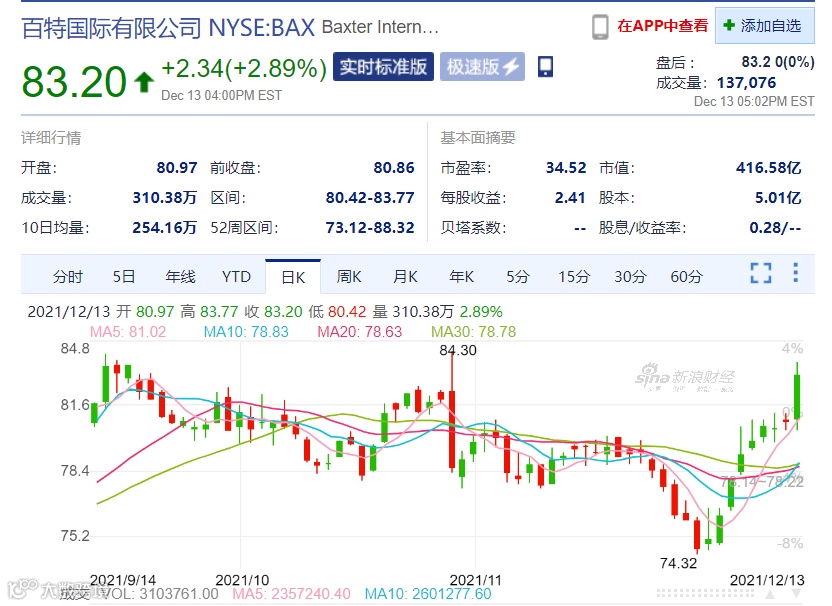The image size is (832, 606).
Task: Open the 年线 chart tab
Action: [180, 276]
